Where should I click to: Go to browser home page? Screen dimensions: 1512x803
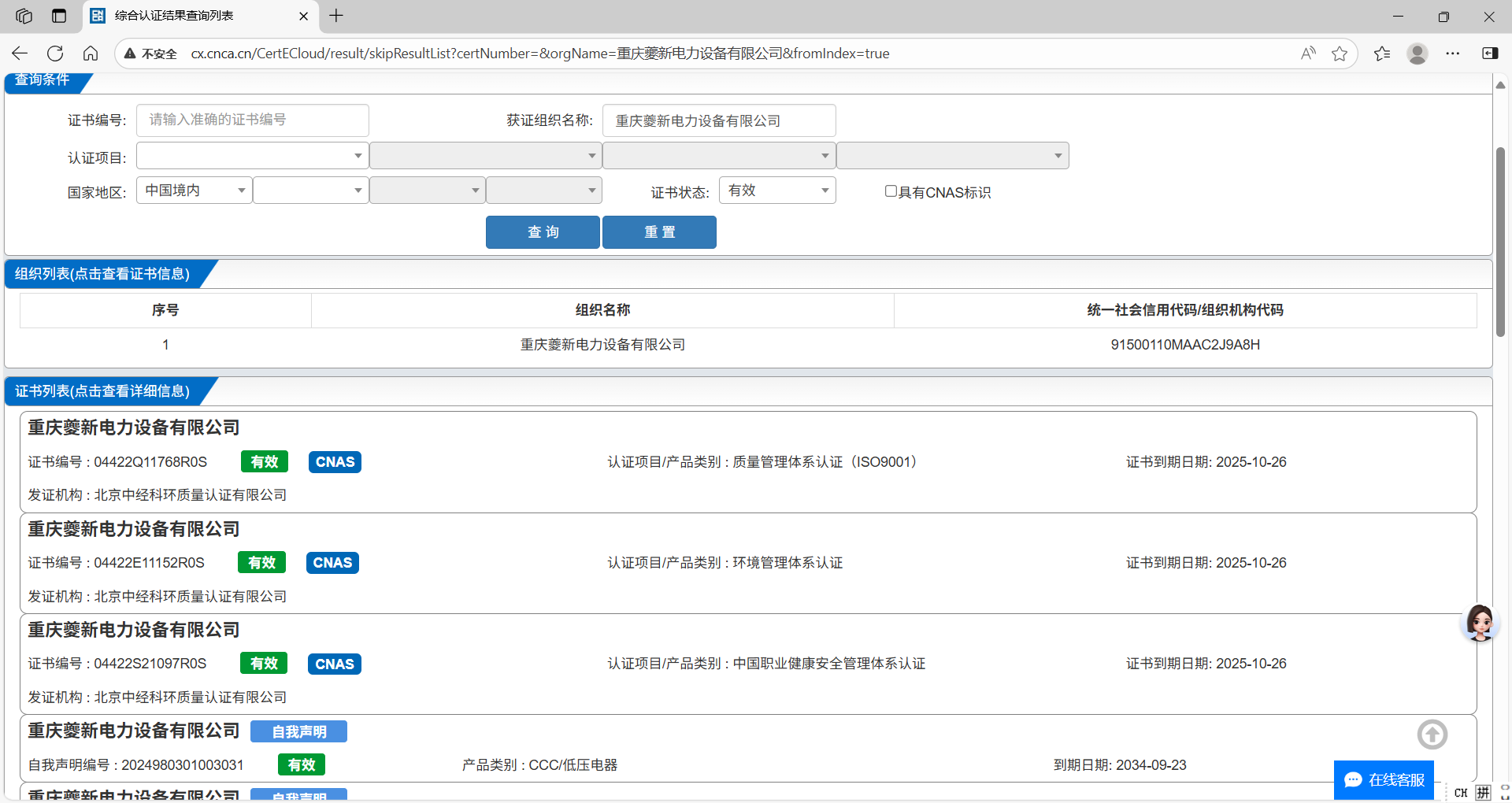[x=91, y=54]
